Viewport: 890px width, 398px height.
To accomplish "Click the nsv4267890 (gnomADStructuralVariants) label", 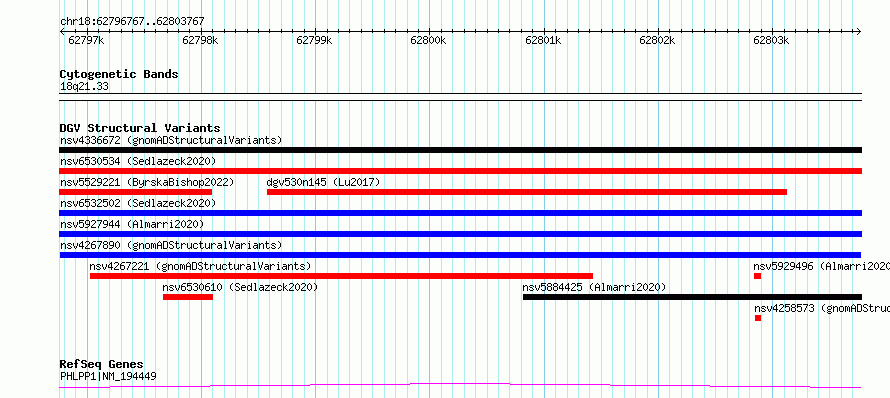I will [x=171, y=245].
